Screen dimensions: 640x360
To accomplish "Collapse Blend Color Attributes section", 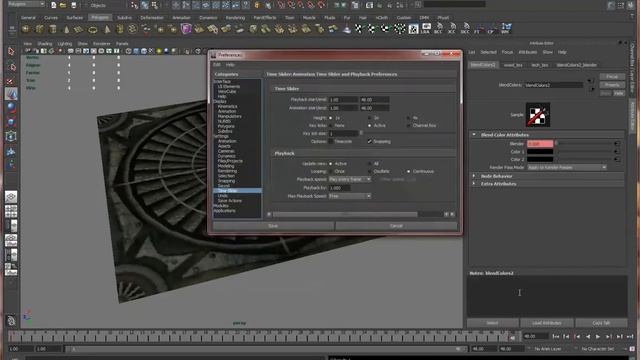I will point(474,135).
